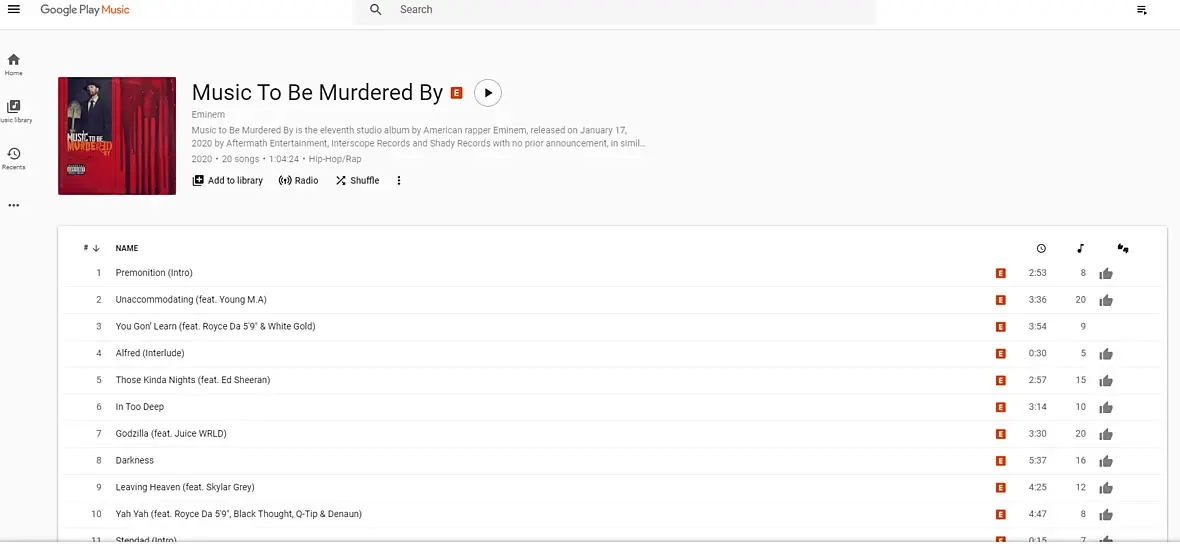Click the album cover thumbnail

(117, 136)
